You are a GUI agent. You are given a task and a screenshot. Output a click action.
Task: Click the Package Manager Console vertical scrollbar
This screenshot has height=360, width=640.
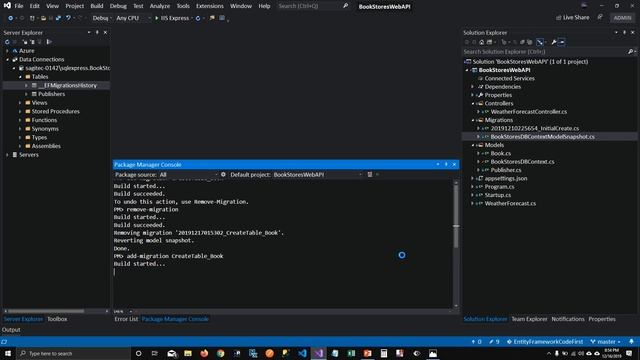tap(456, 216)
